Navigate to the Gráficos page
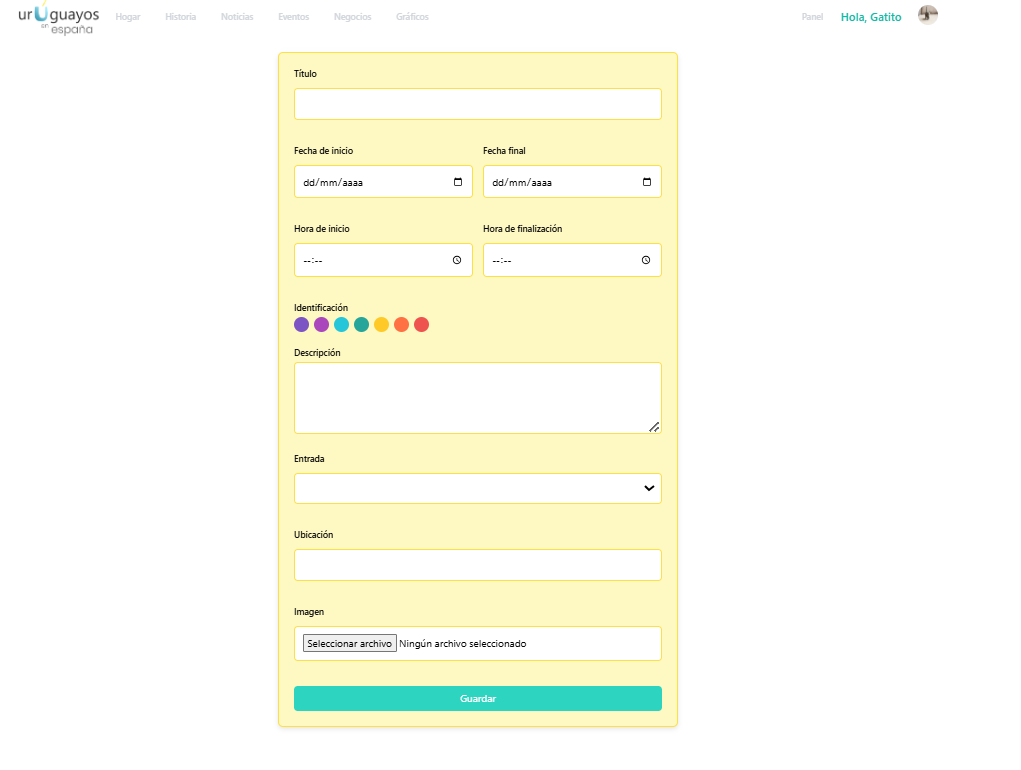This screenshot has width=1021, height=770. pos(412,17)
